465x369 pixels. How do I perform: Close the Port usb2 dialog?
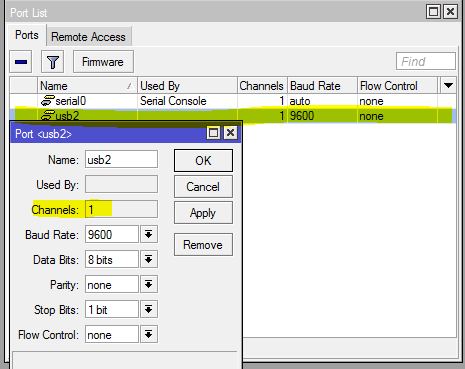coord(230,133)
